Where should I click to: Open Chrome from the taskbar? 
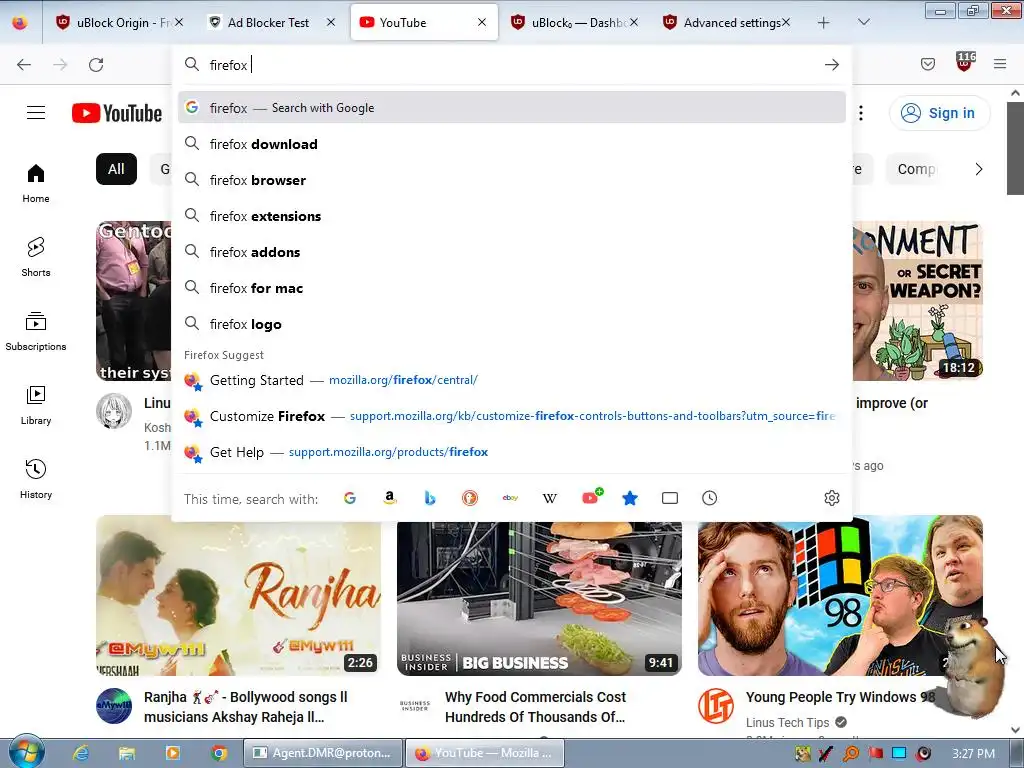[x=219, y=753]
